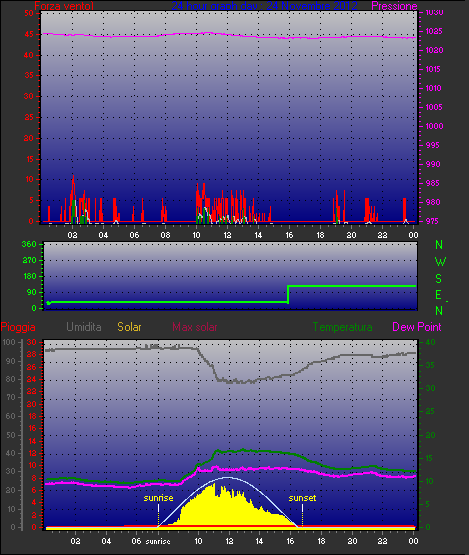The height and width of the screenshot is (555, 469).
Task: Click the Max solar legend label
Action: 195,327
